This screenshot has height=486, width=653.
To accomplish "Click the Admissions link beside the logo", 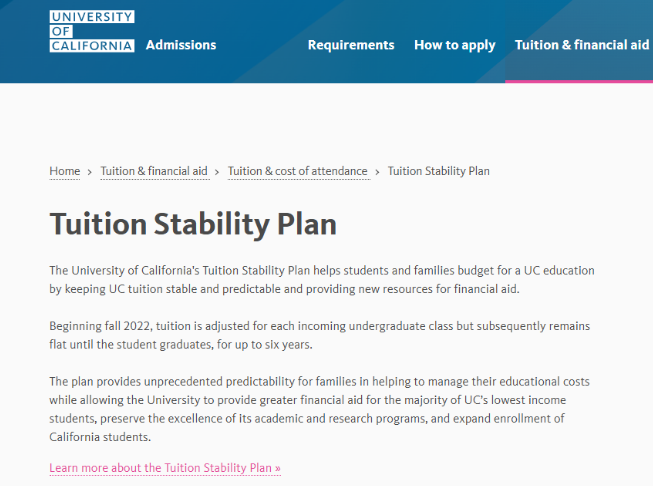I will pos(181,45).
